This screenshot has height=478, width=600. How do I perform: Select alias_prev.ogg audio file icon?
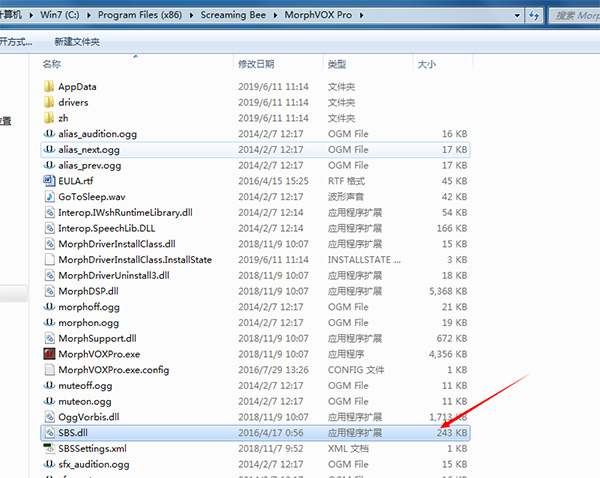click(49, 165)
